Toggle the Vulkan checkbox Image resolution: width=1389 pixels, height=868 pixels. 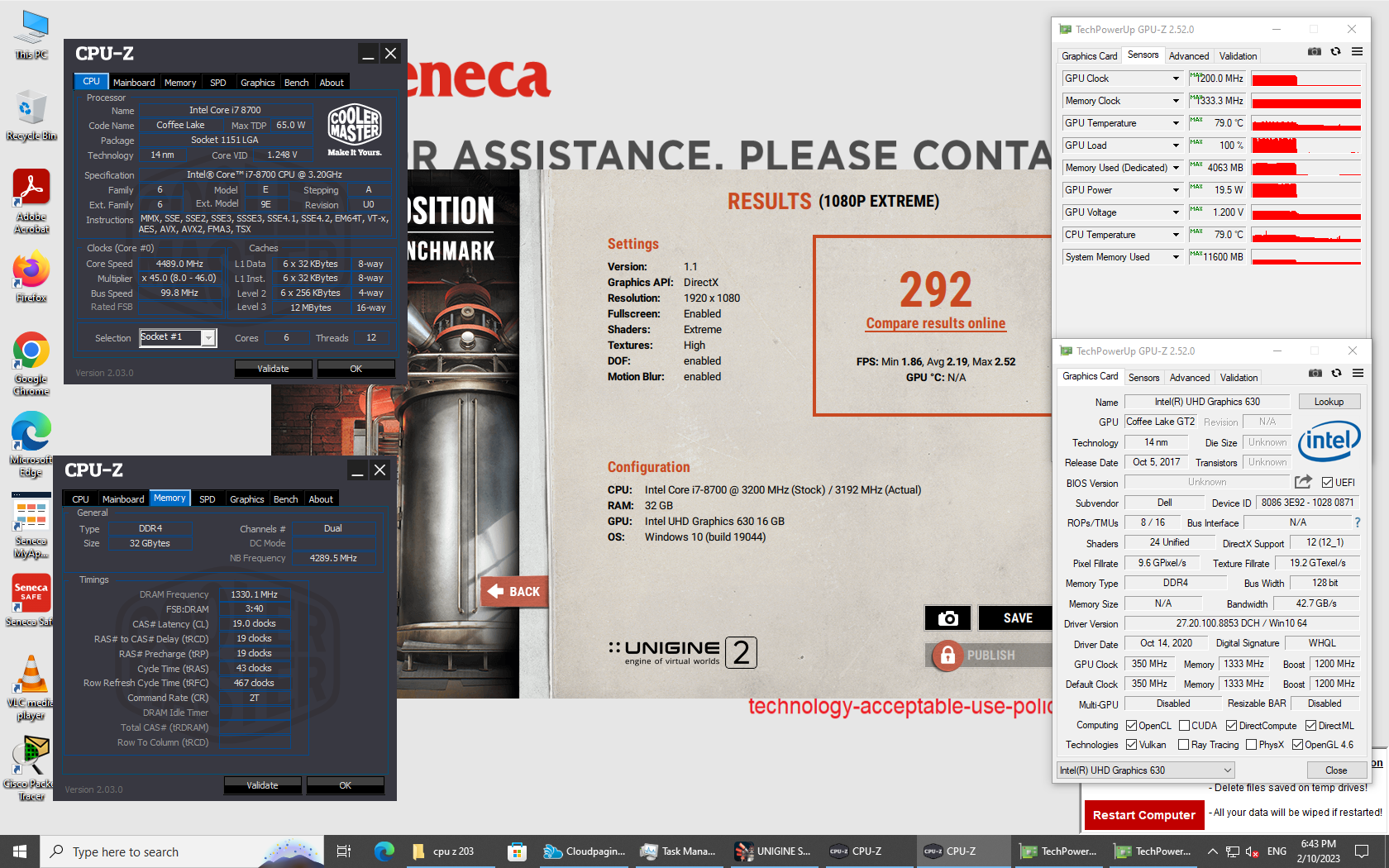1132,745
